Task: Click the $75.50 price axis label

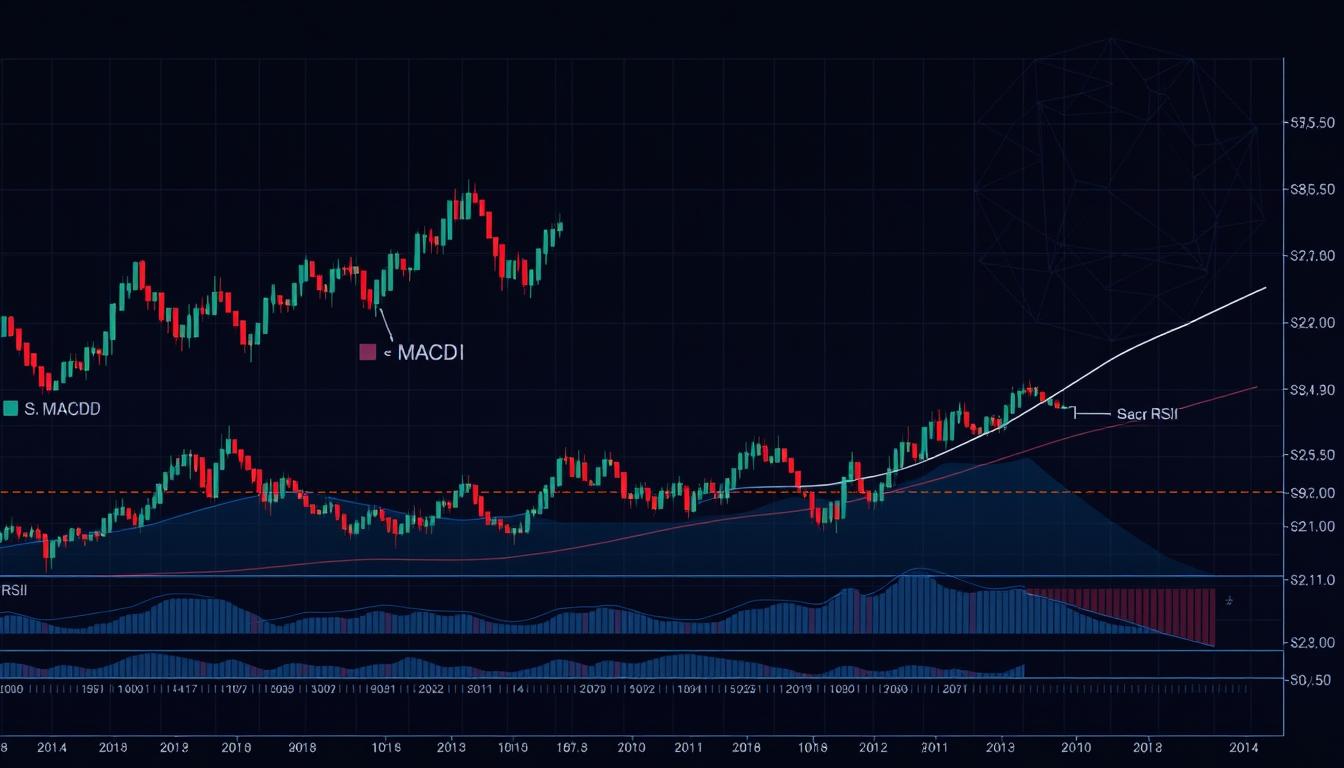Action: 1313,123
